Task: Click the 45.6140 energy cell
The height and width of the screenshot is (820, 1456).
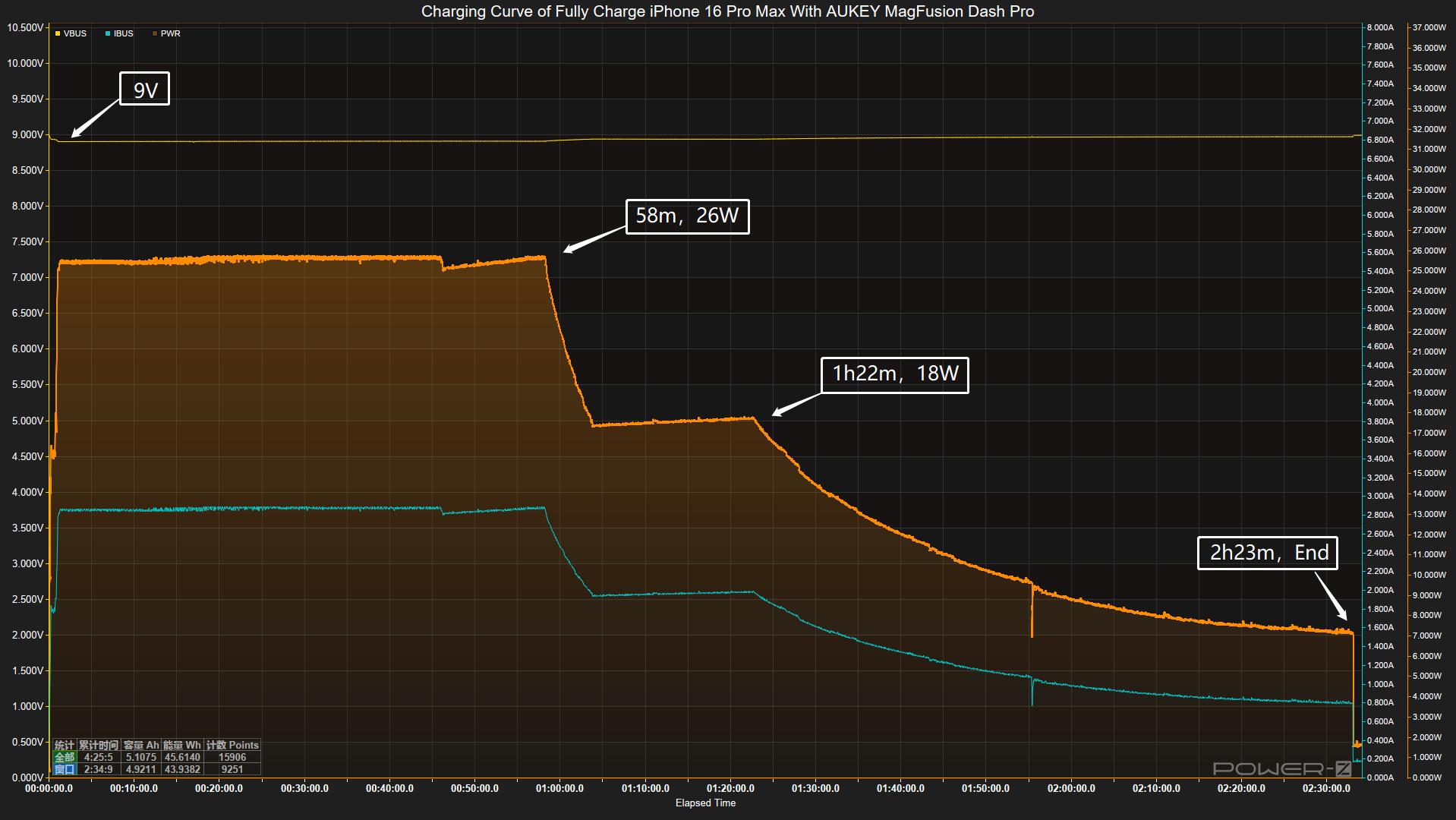Action: coord(182,757)
